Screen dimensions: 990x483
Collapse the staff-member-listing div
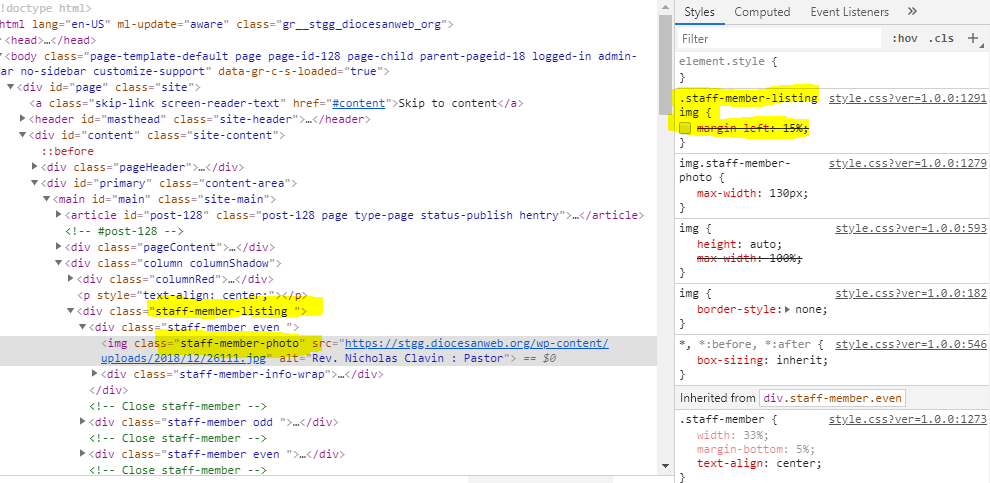click(x=70, y=311)
